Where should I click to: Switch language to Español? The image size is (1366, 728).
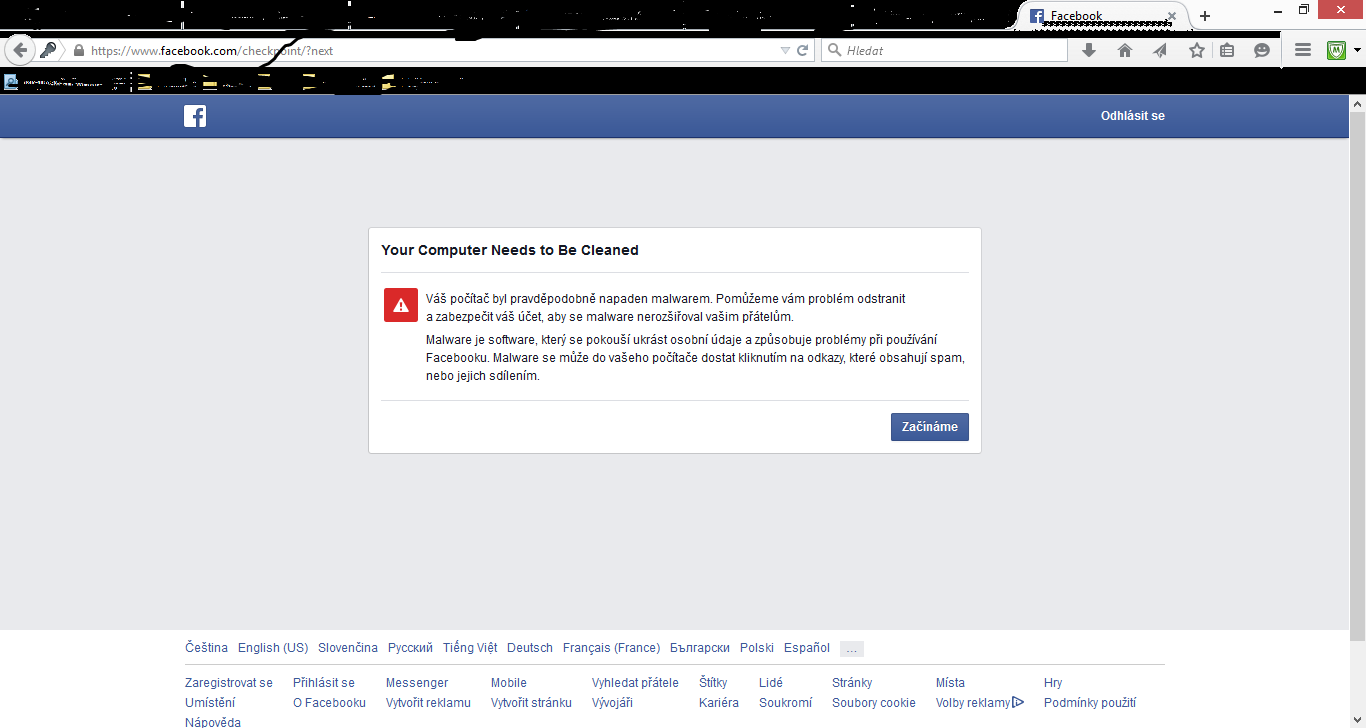click(x=807, y=648)
